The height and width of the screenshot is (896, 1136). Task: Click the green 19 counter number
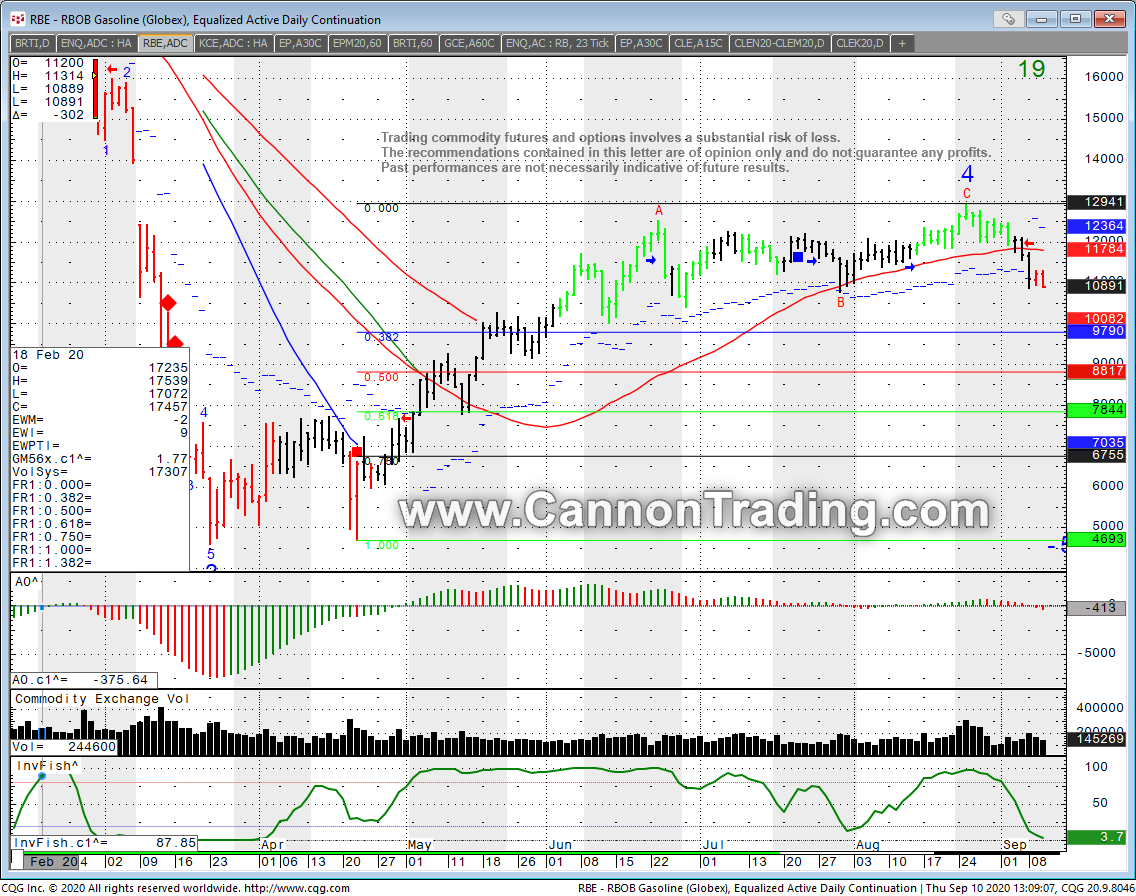(x=1031, y=70)
